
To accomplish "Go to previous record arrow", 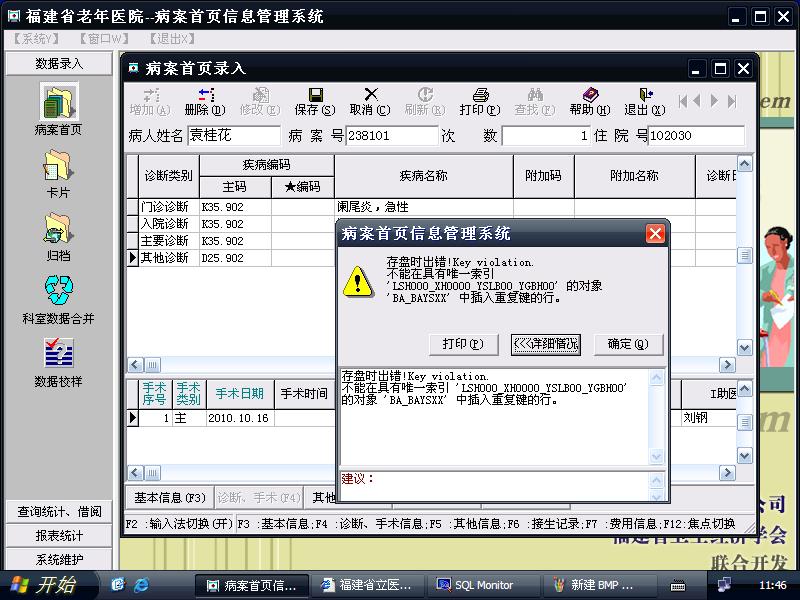I will coord(697,101).
